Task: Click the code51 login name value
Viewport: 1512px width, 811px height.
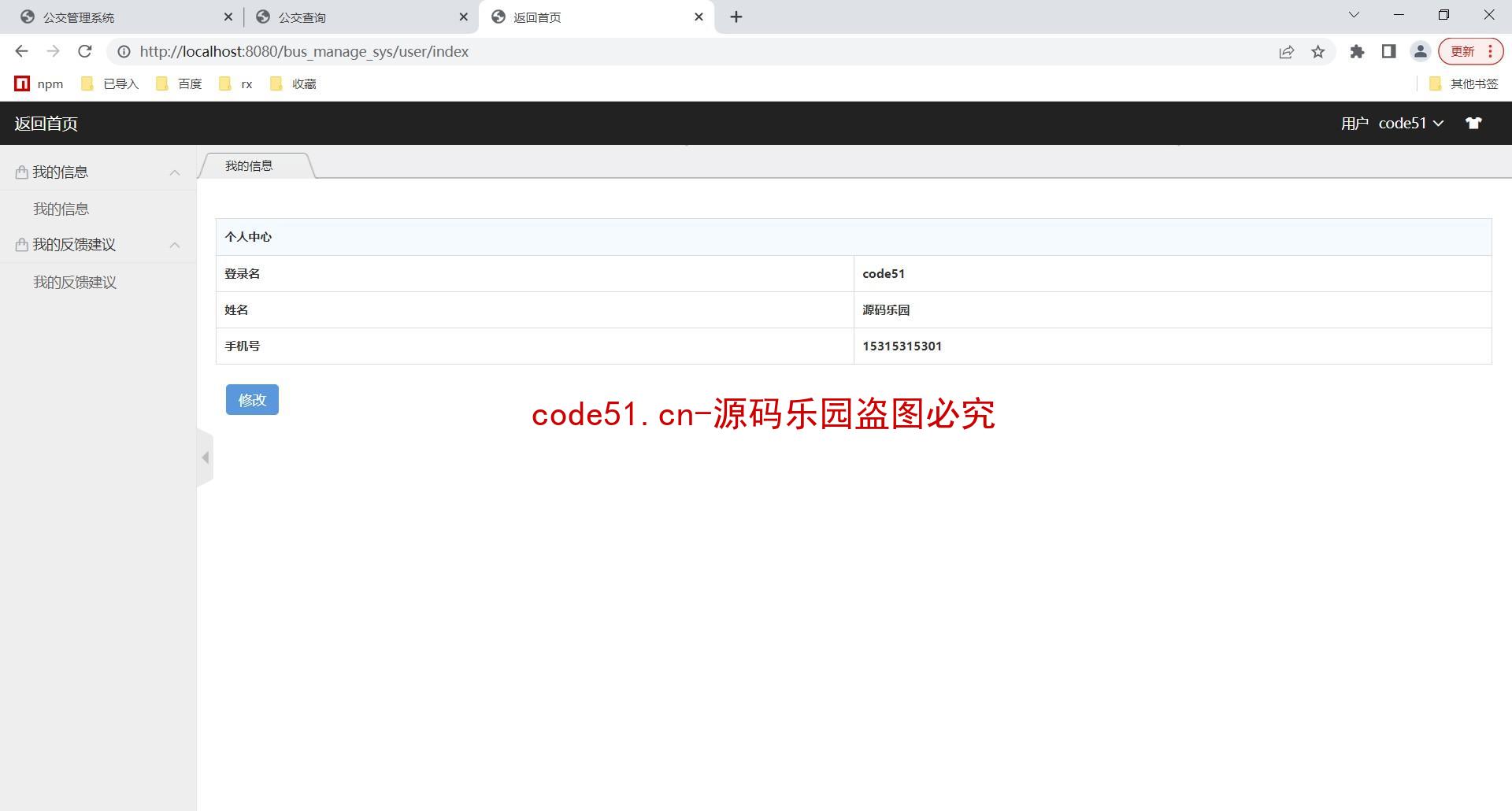Action: click(884, 274)
